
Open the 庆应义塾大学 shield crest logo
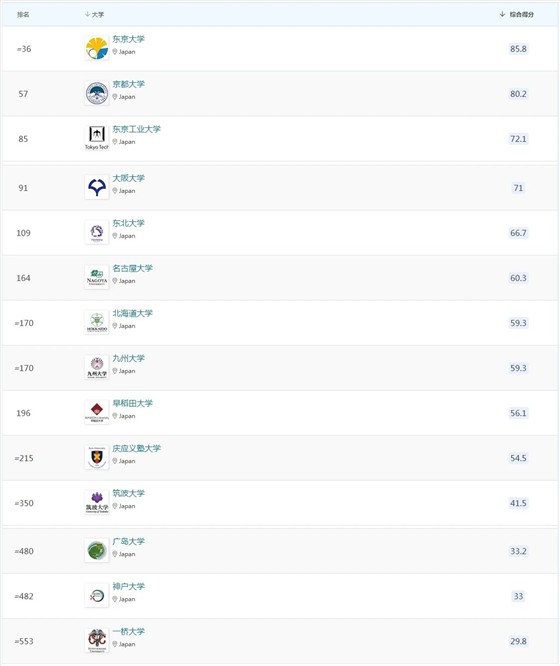coord(97,457)
